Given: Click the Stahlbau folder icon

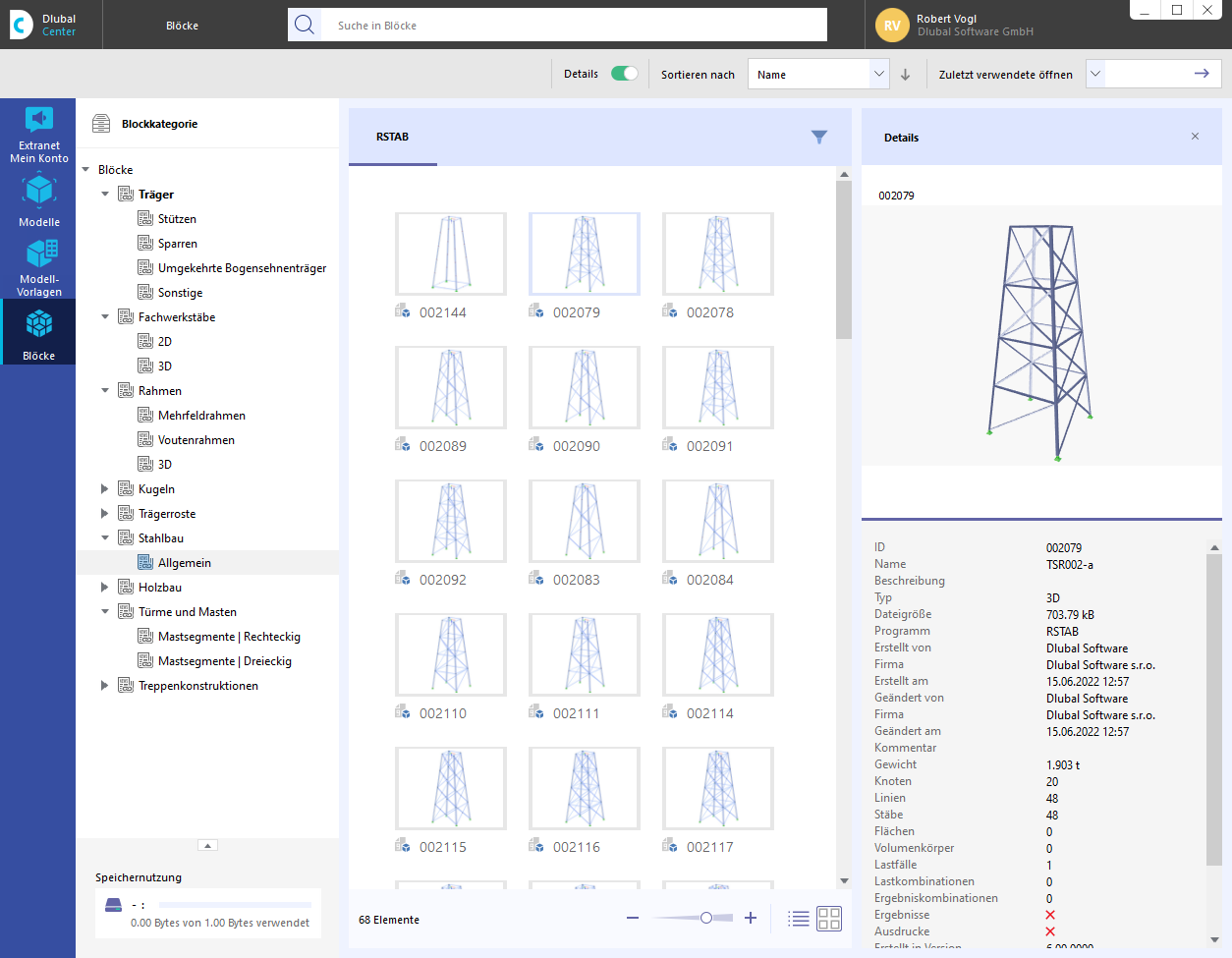Looking at the screenshot, I should click(x=126, y=538).
